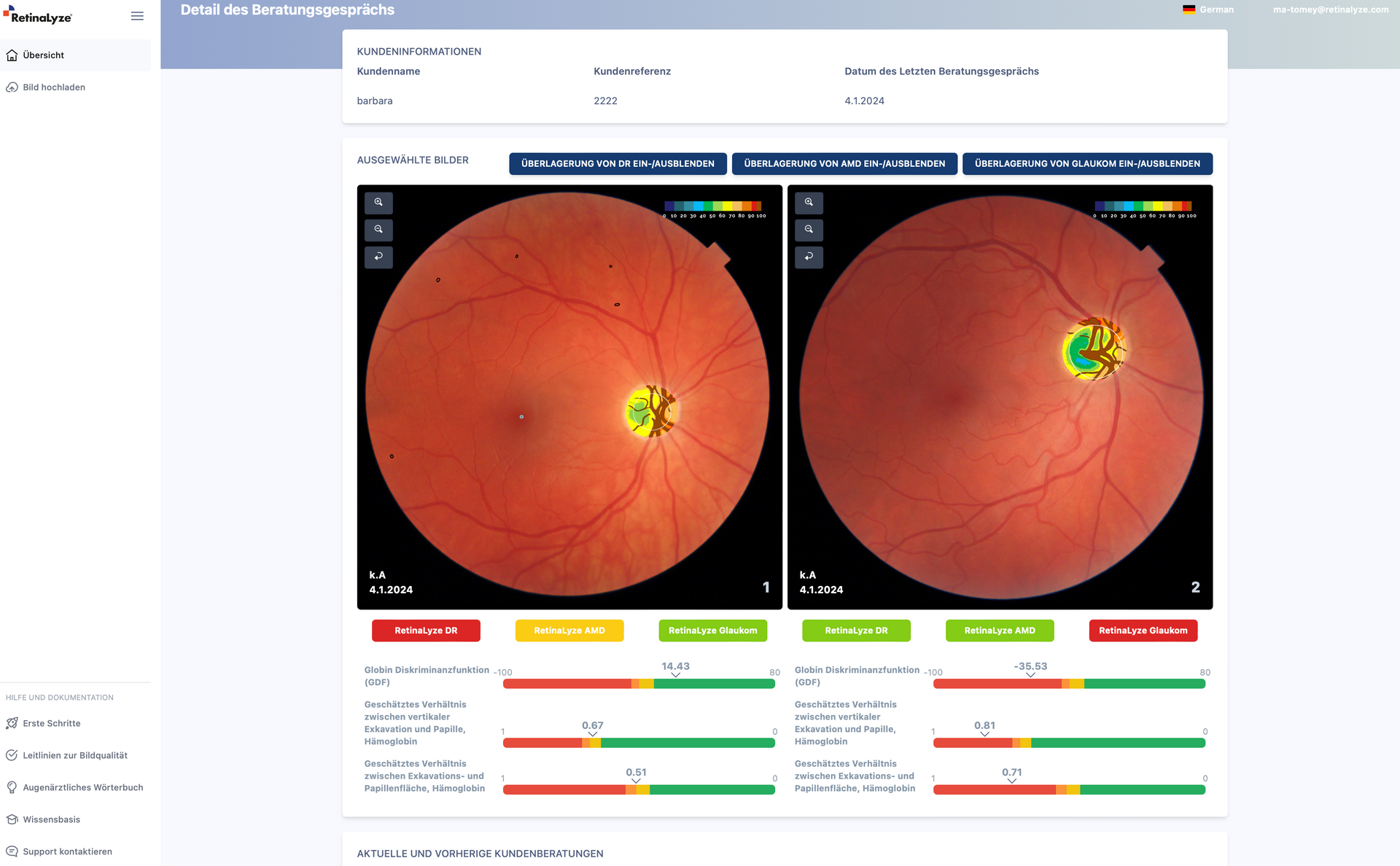
Task: Open Augenärztliches Wörterbuch
Action: pos(76,787)
